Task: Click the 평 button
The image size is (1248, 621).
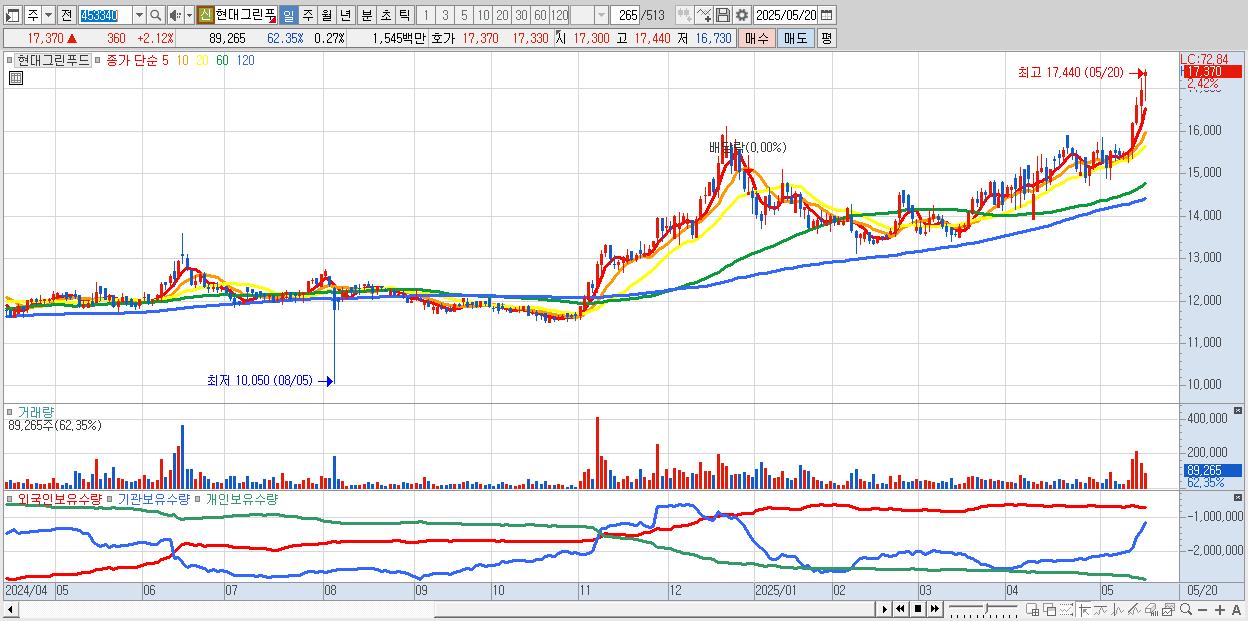Action: 826,38
